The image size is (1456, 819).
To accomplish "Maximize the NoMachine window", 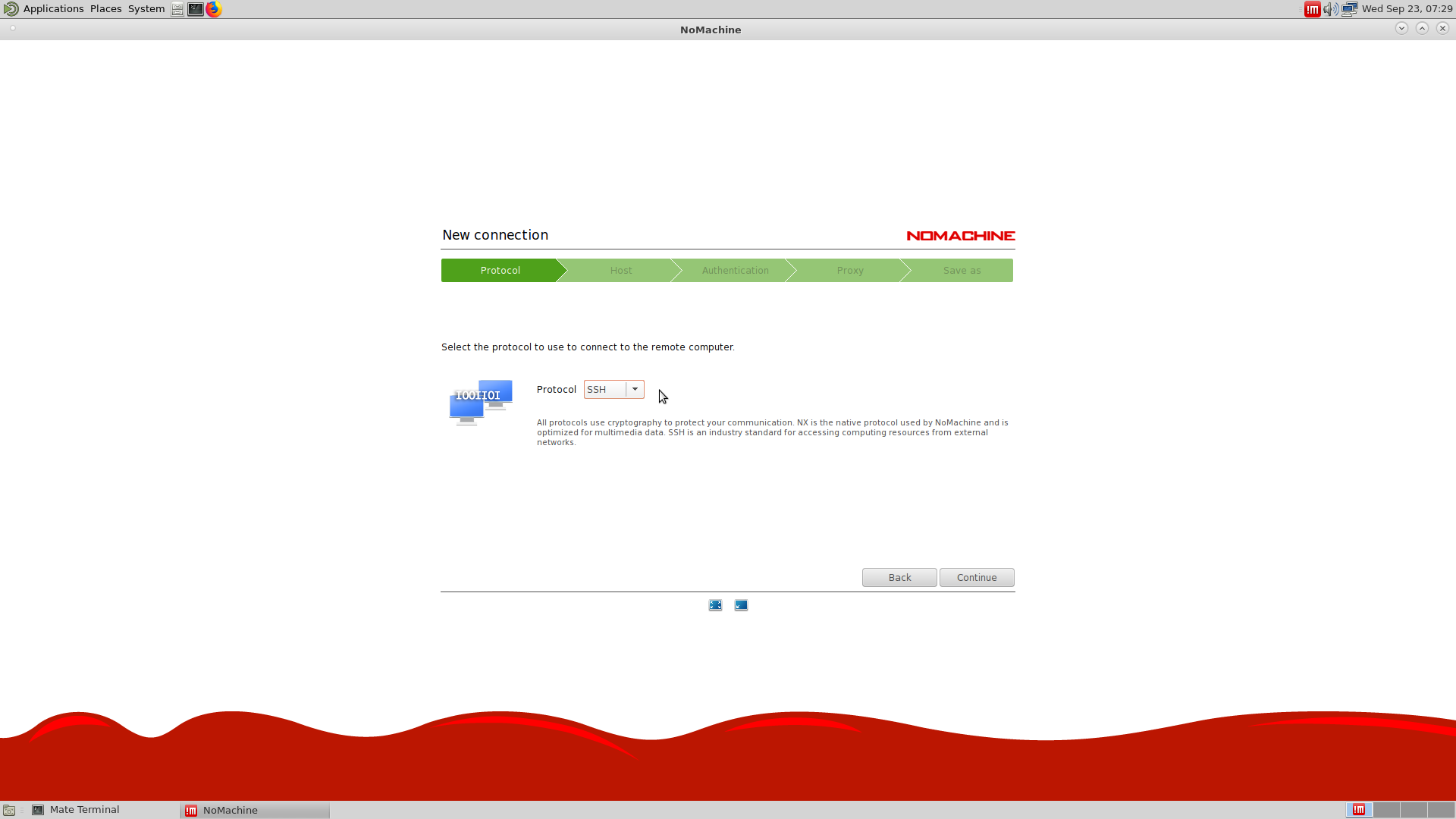I will pyautogui.click(x=1422, y=28).
